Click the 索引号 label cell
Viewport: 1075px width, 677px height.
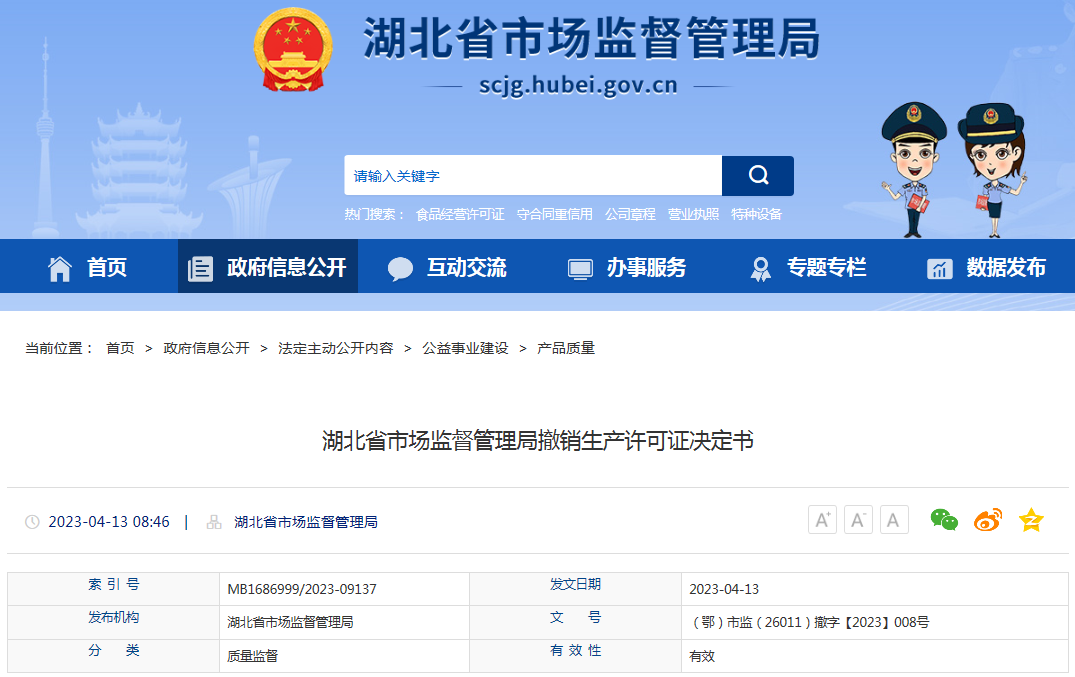click(113, 589)
